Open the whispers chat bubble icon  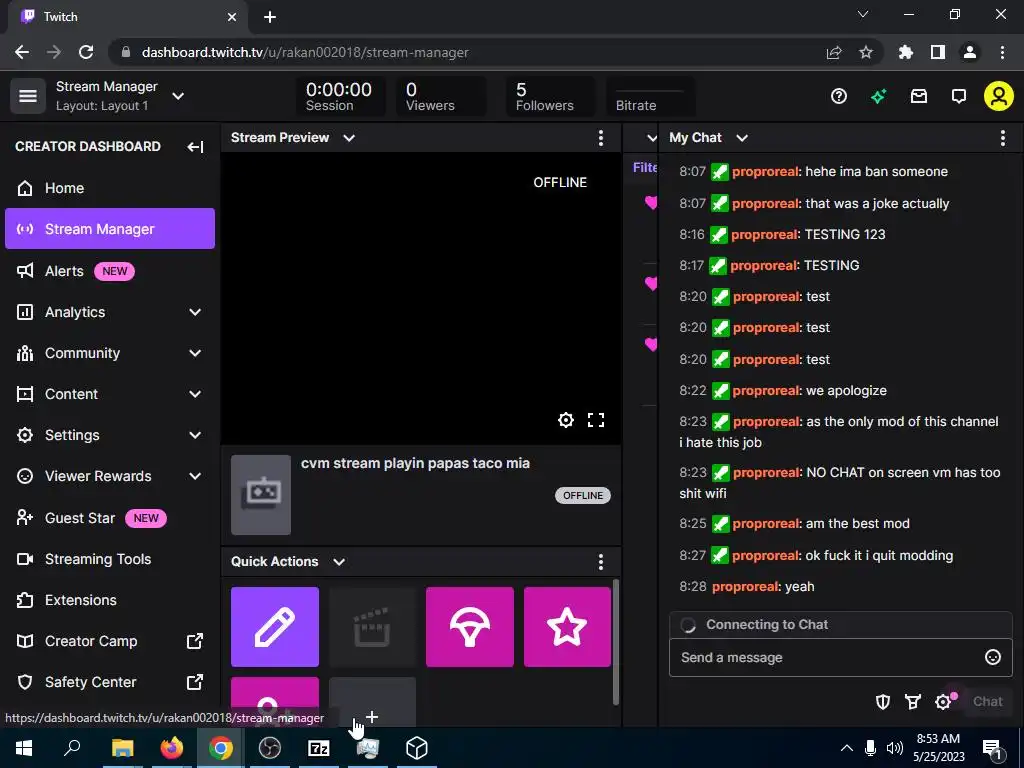(959, 96)
